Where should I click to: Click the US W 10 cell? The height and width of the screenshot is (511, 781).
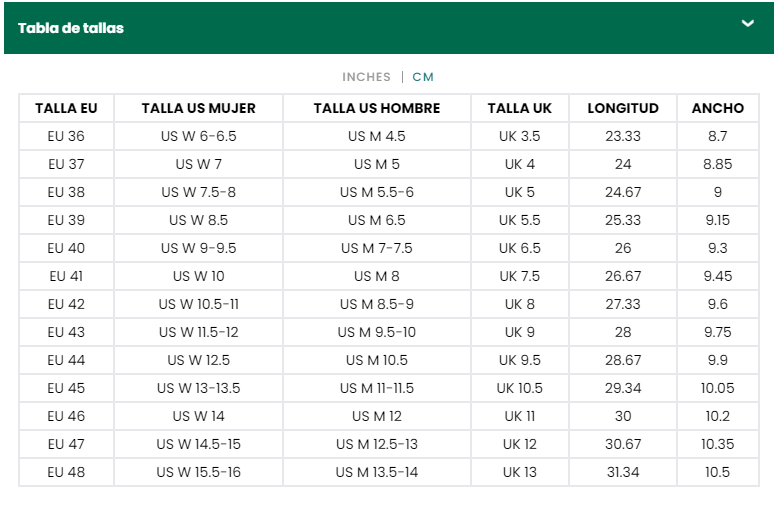coord(198,276)
